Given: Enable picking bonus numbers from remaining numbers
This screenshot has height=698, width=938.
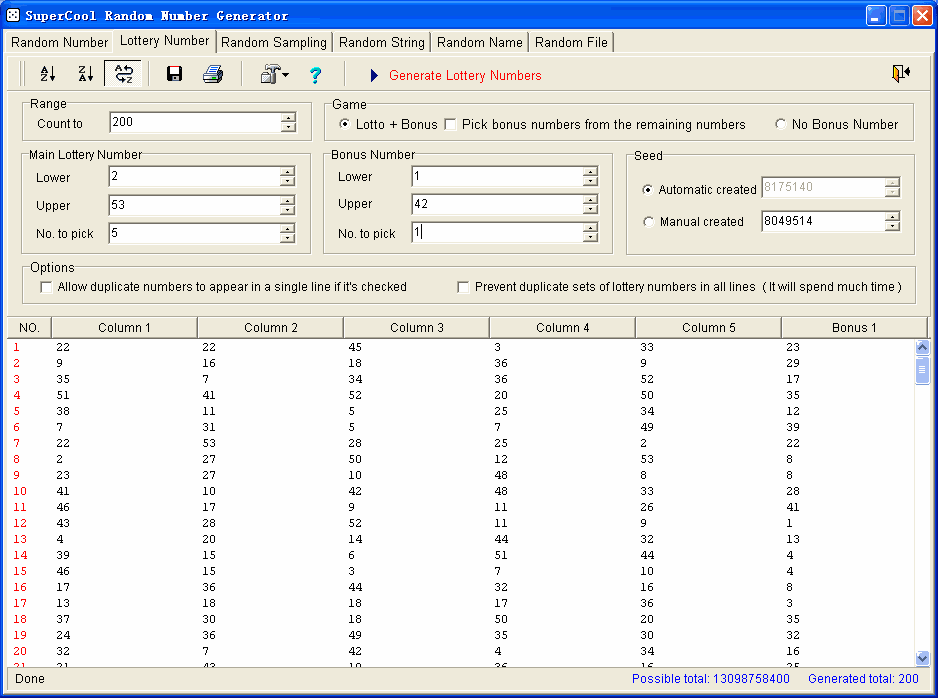Looking at the screenshot, I should point(451,125).
